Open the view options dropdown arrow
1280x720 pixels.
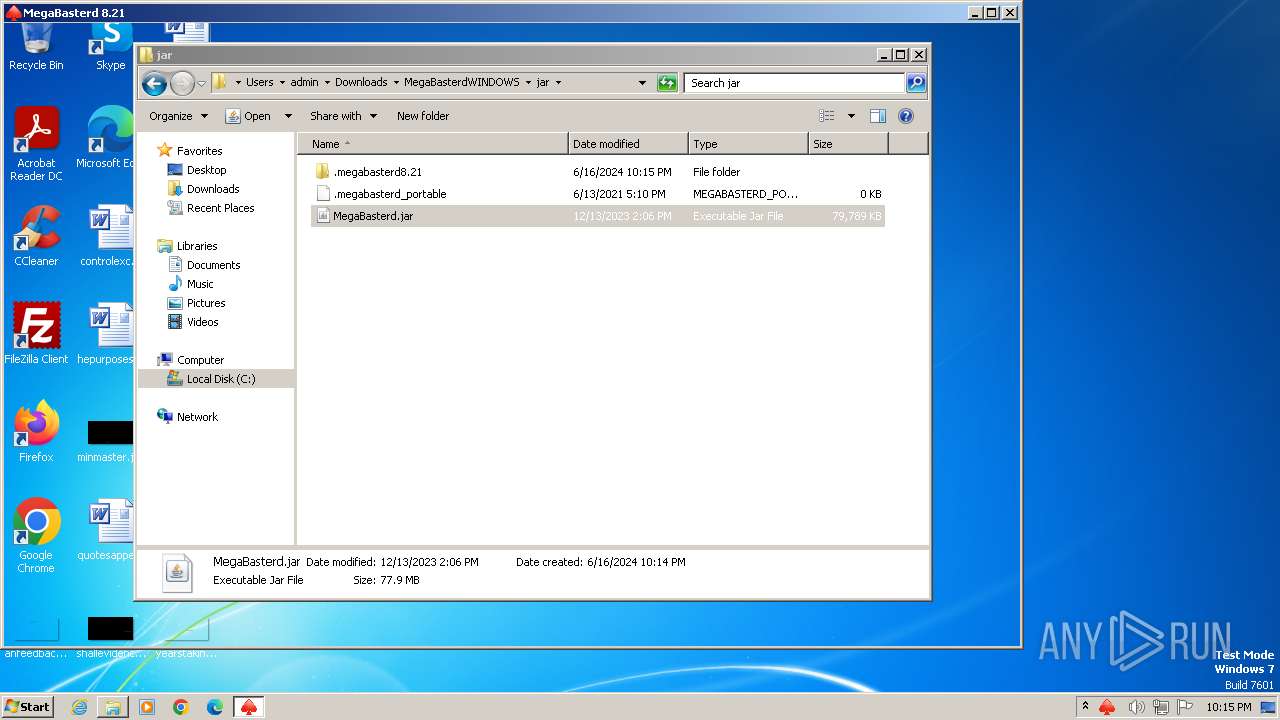(x=851, y=116)
